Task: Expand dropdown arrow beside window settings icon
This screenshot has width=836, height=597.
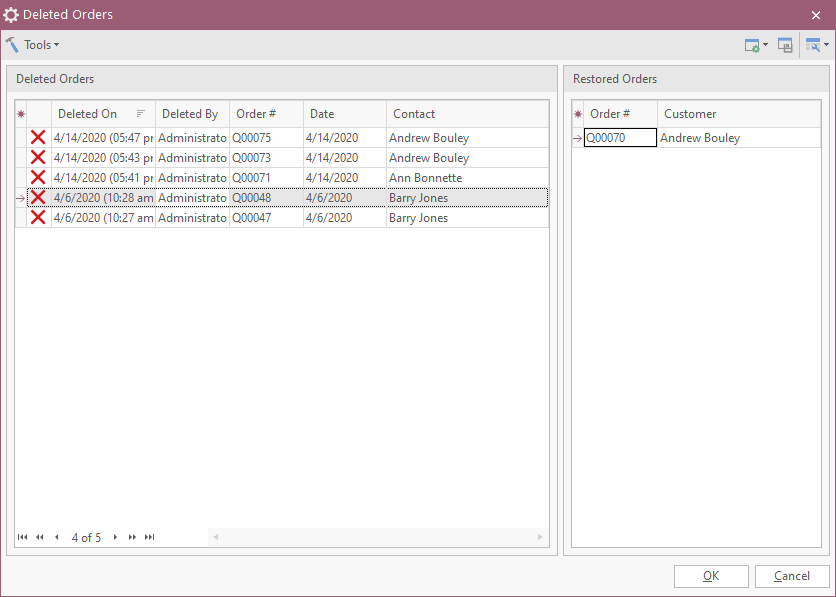Action: click(765, 45)
